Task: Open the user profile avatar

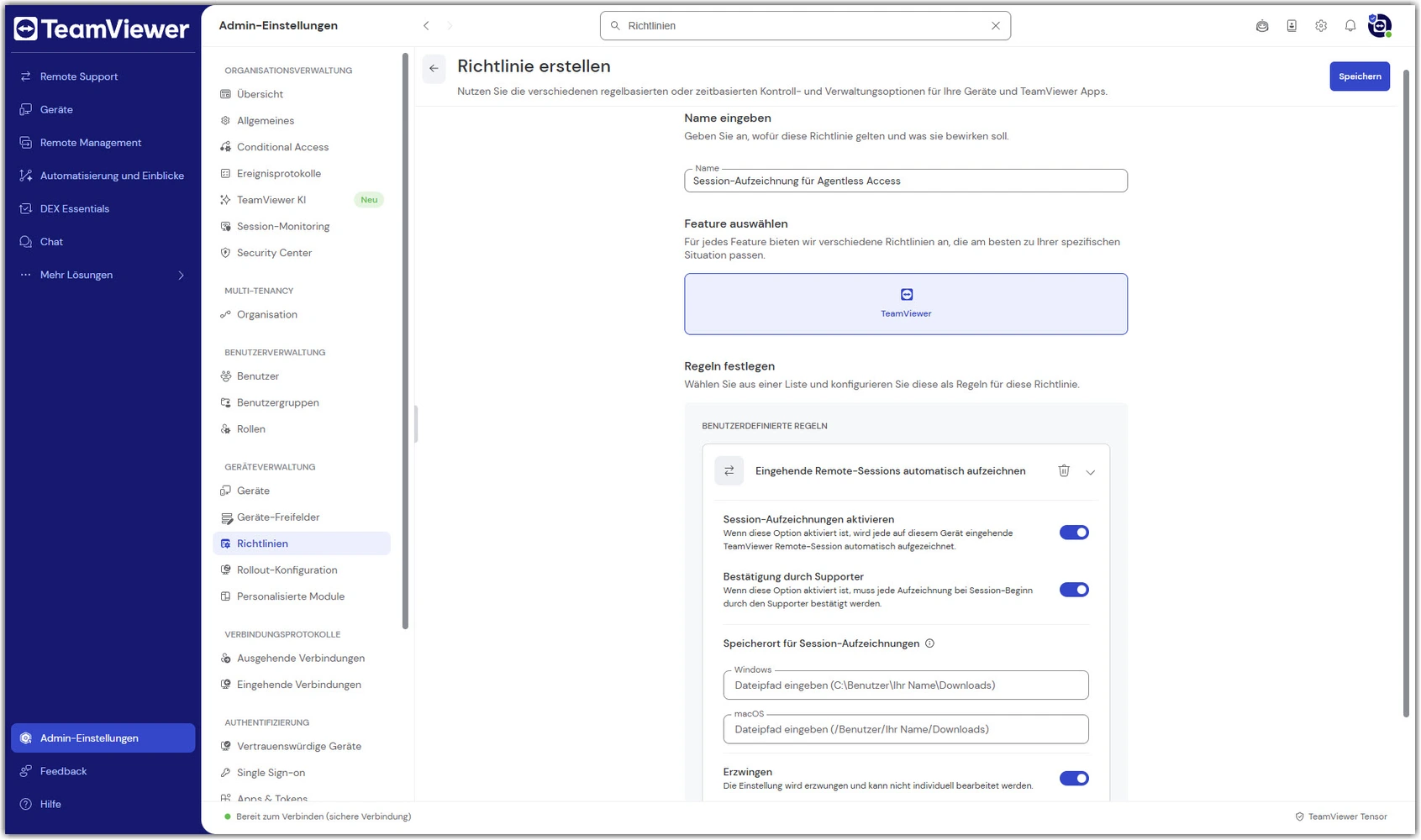Action: pyautogui.click(x=1379, y=26)
